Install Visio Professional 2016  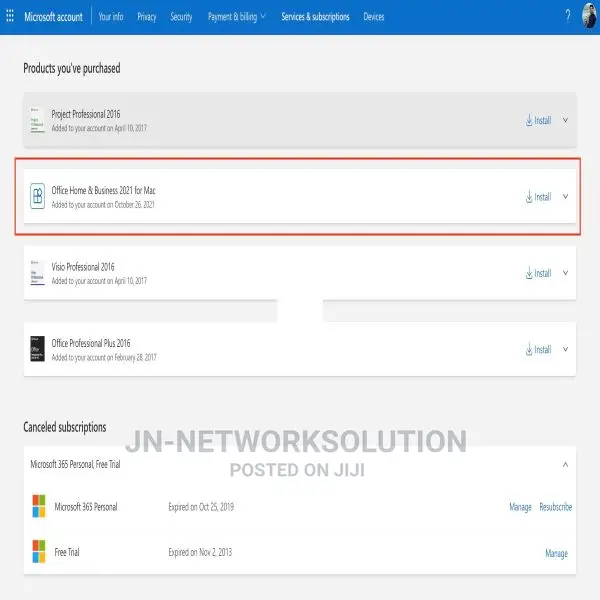click(x=538, y=273)
